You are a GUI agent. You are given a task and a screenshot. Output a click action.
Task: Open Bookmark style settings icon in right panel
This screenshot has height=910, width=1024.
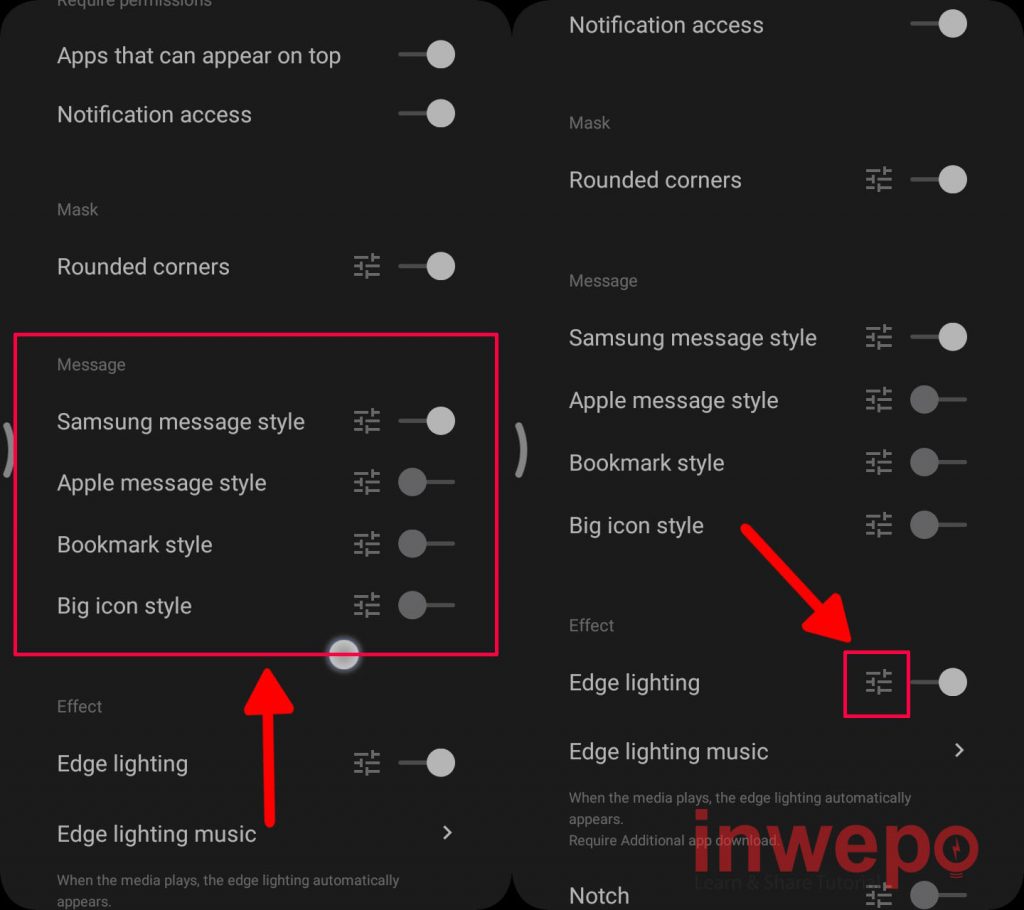(878, 462)
